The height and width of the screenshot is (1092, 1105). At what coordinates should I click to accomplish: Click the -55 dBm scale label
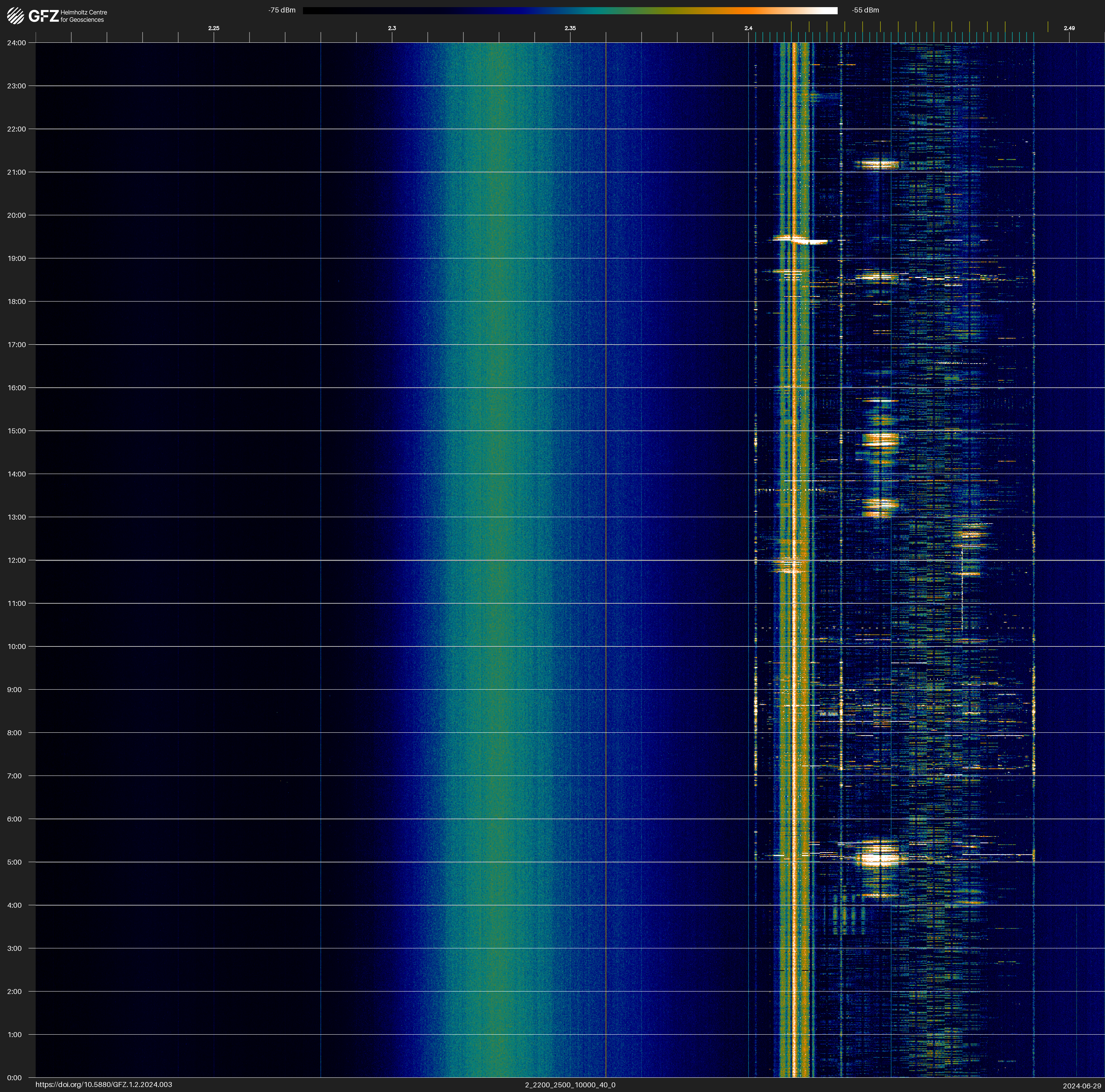coord(865,10)
